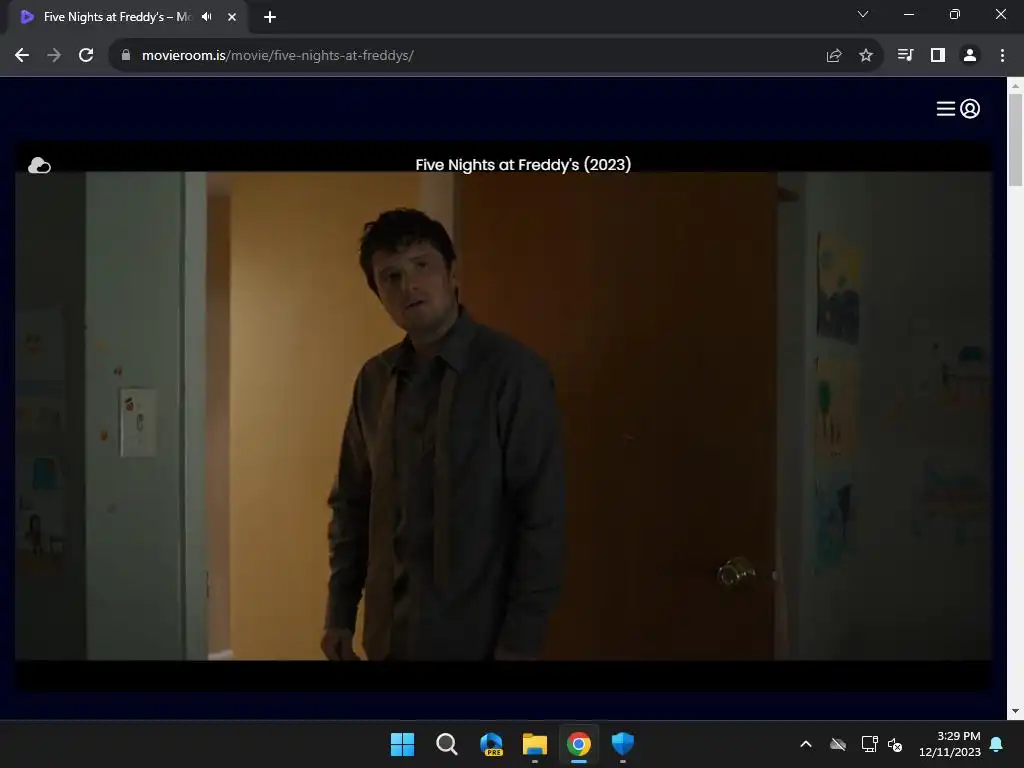Bookmark this page with the star
The height and width of the screenshot is (768, 1024).
pos(866,56)
